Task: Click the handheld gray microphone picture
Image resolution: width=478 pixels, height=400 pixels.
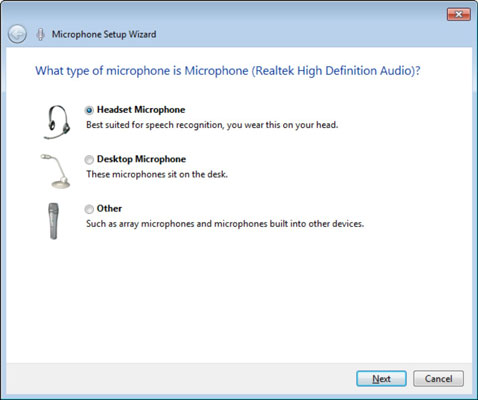Action: 53,221
